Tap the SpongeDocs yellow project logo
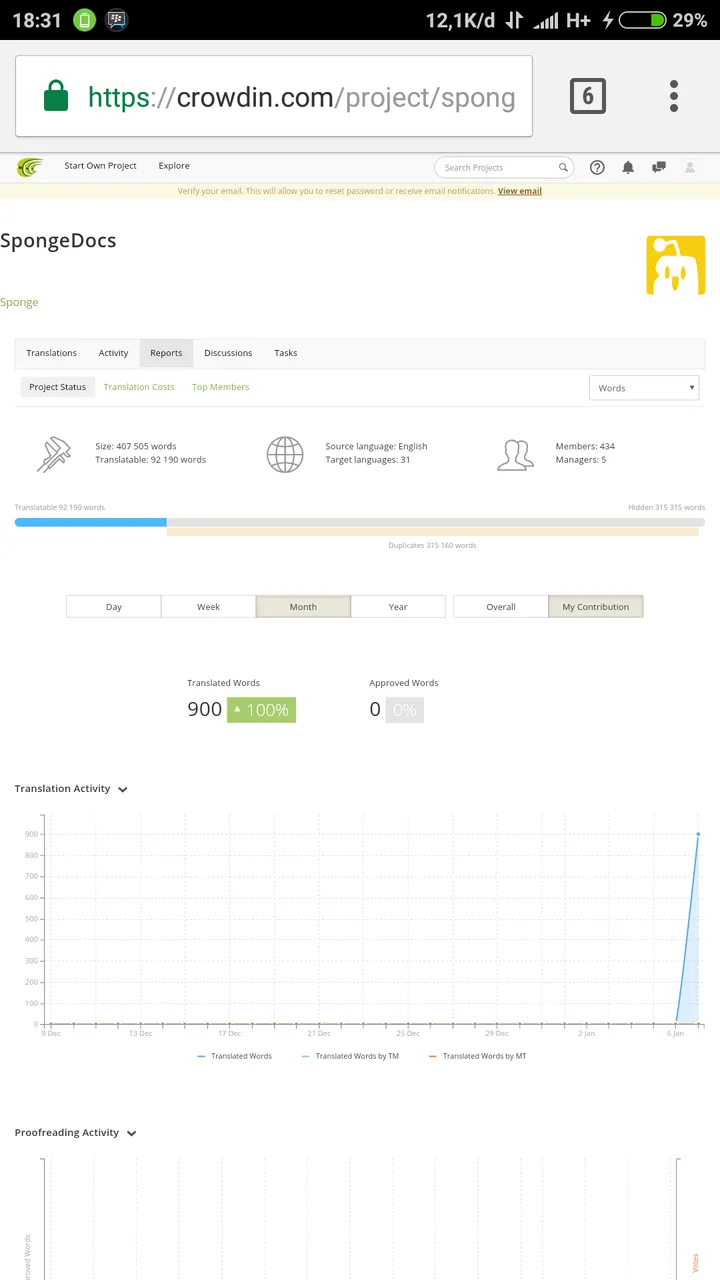This screenshot has width=720, height=1280. 676,265
